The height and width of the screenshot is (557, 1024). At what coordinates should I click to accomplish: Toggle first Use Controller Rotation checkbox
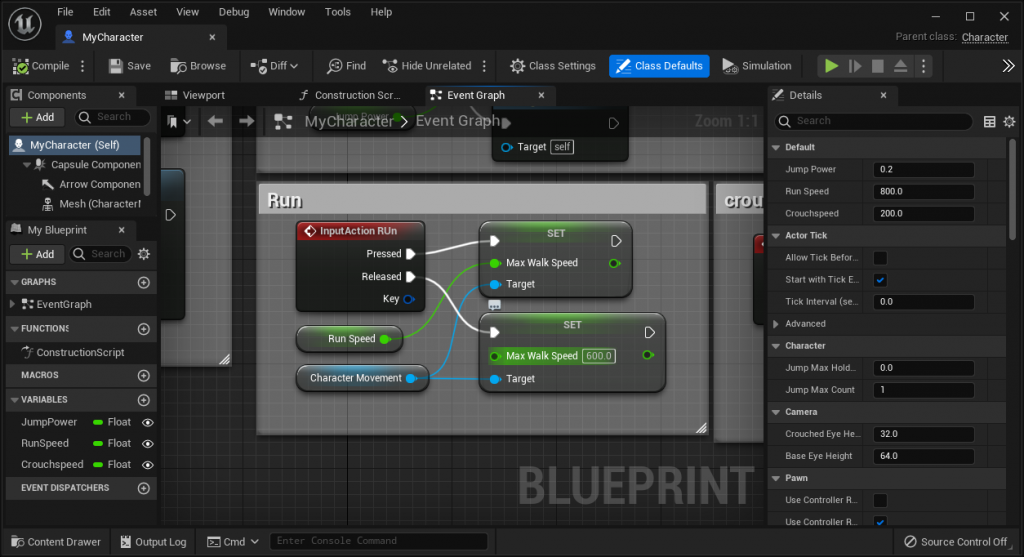coord(880,500)
